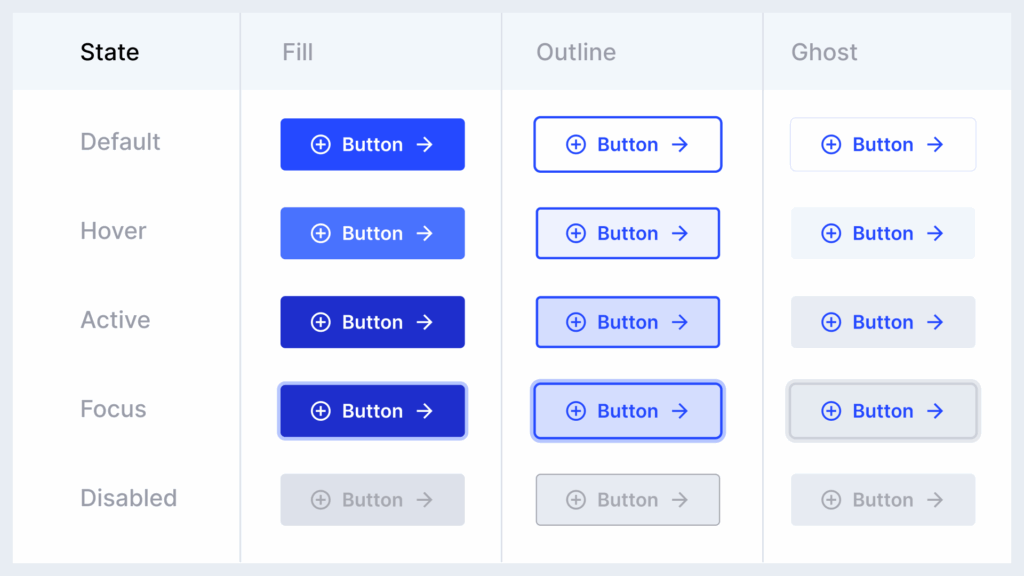The height and width of the screenshot is (576, 1024).
Task: Select the Fill column header
Action: pos(297,52)
